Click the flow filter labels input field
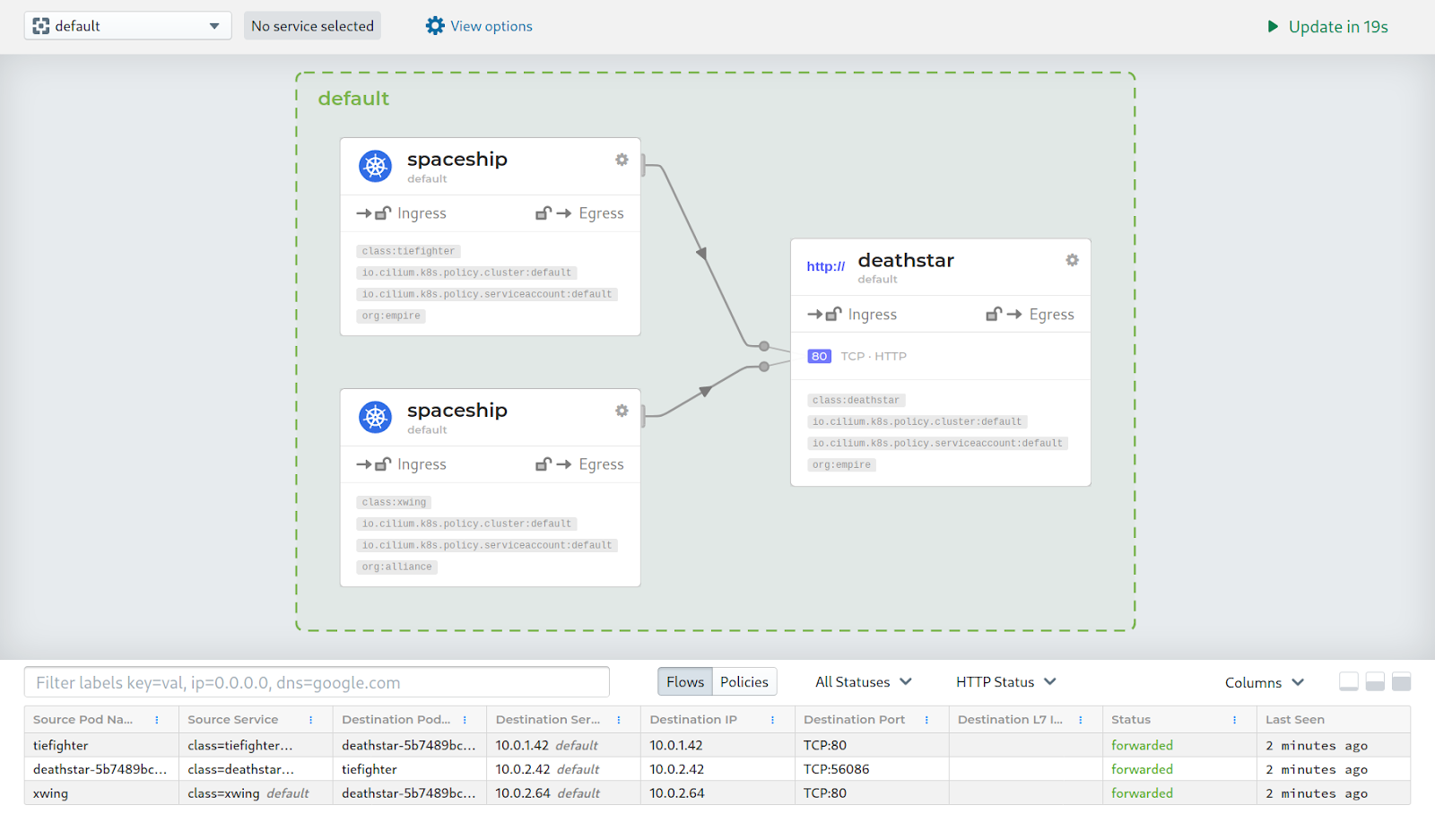Viewport: 1435px width, 840px height. (x=317, y=682)
